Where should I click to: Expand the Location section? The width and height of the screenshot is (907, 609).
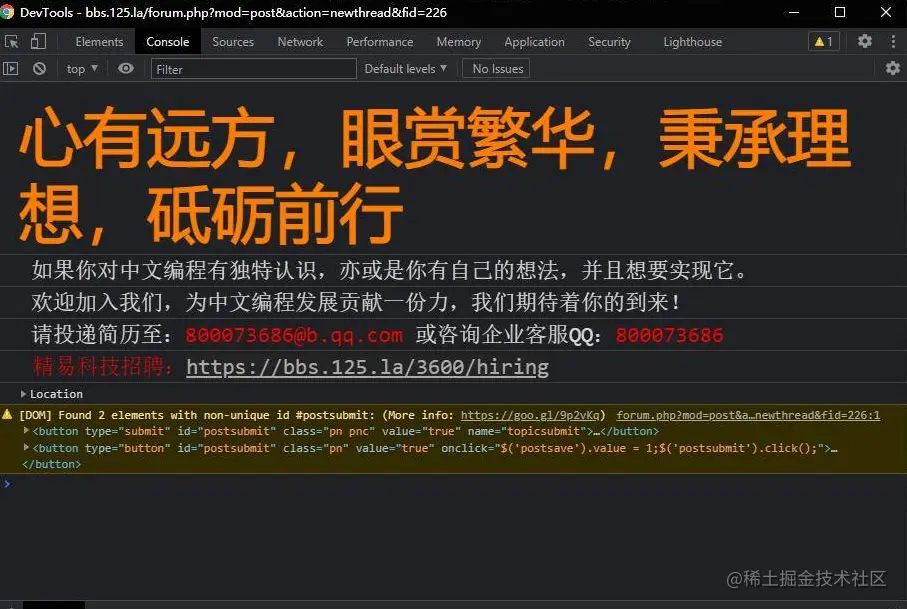click(24, 393)
